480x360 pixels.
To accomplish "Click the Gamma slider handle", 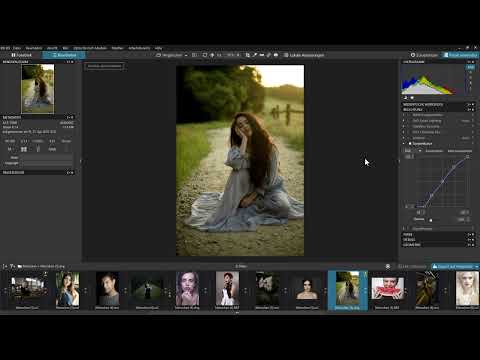I will coord(431,220).
